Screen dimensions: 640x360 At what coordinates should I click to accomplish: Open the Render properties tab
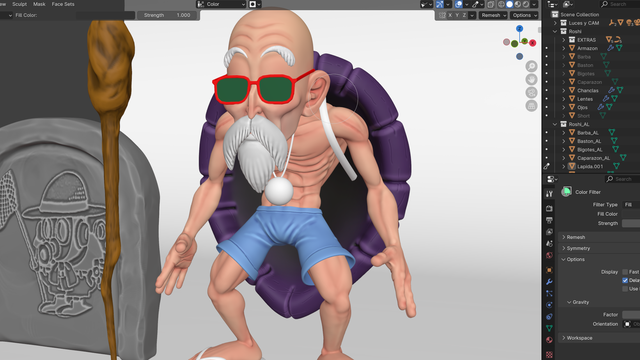coord(549,209)
